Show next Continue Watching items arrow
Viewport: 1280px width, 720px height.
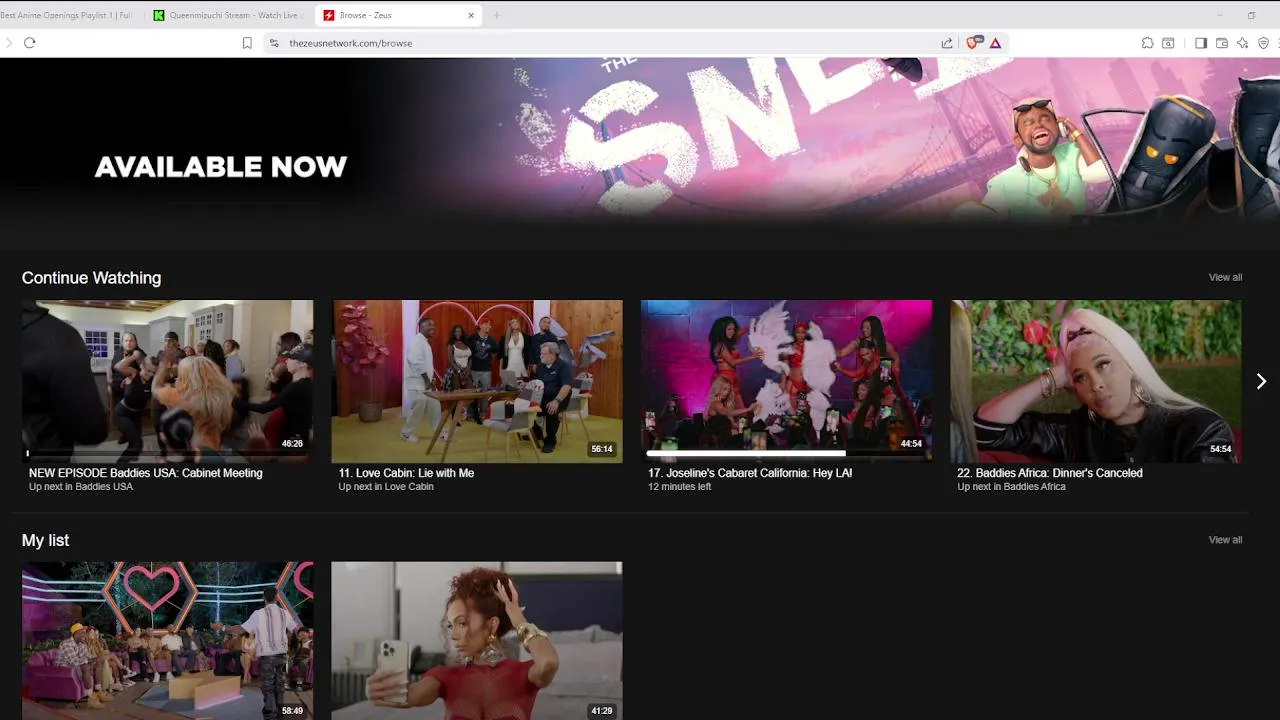click(x=1261, y=381)
